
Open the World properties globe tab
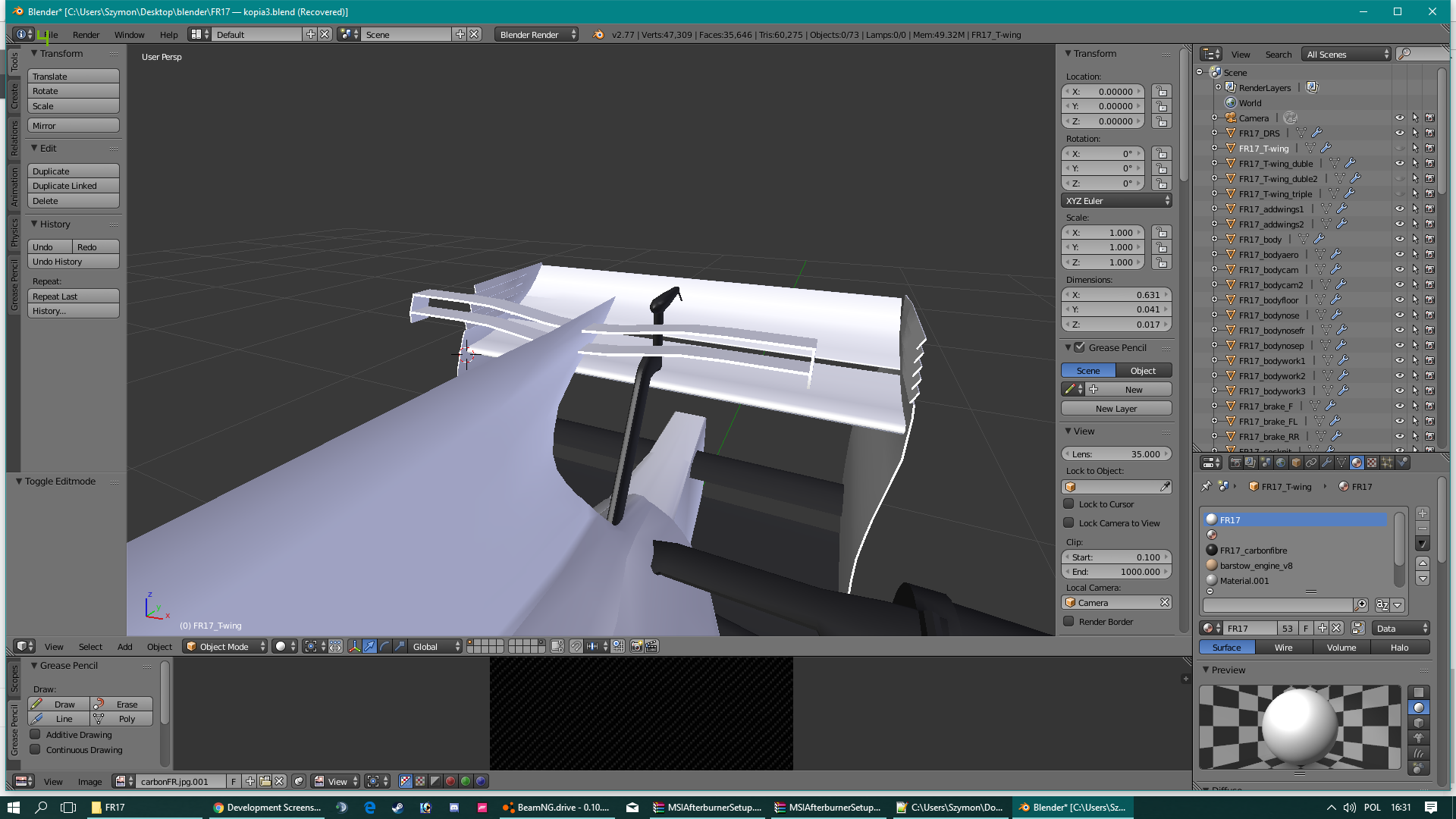pos(1281,463)
